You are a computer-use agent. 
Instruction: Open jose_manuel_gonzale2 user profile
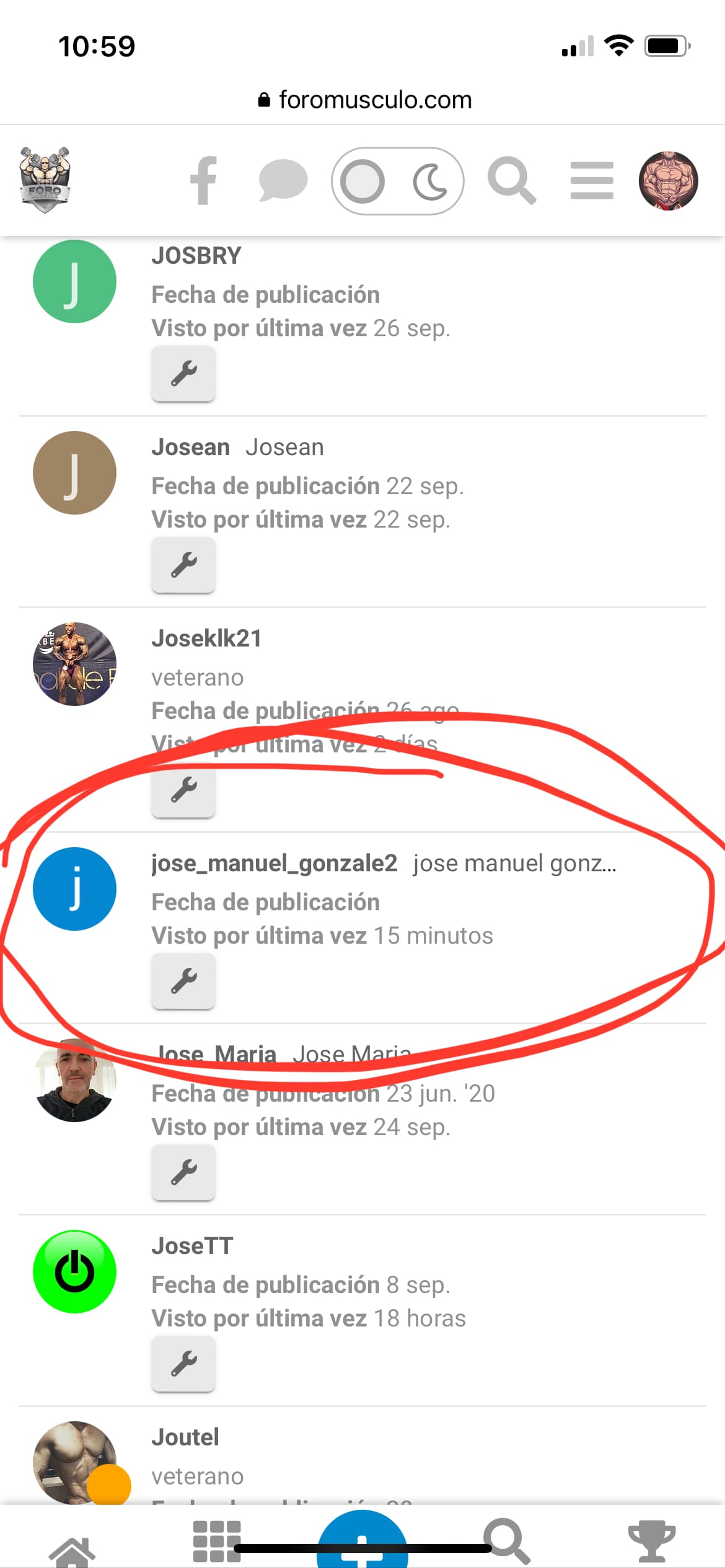point(274,863)
